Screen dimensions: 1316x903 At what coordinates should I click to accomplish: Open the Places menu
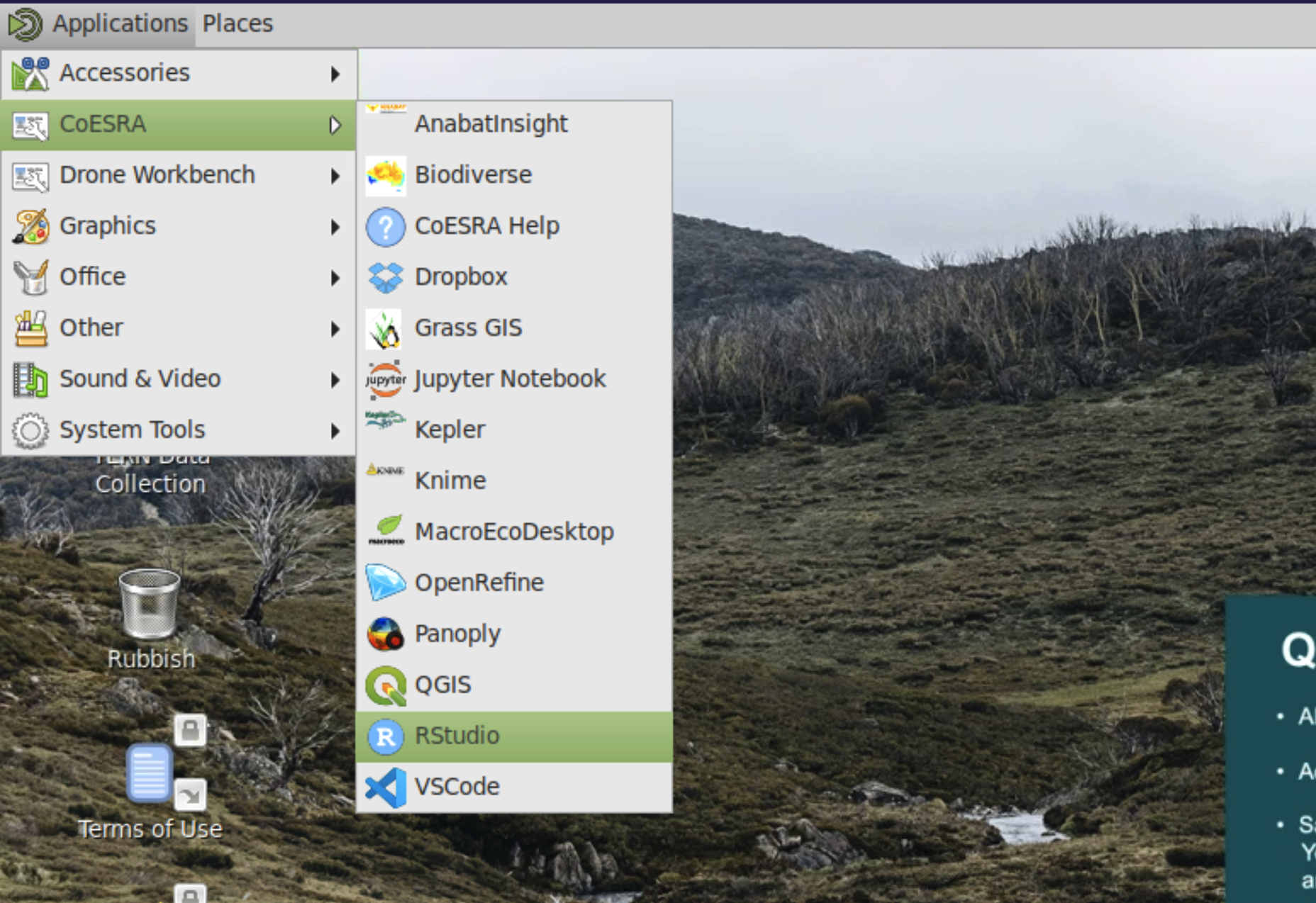pos(238,23)
